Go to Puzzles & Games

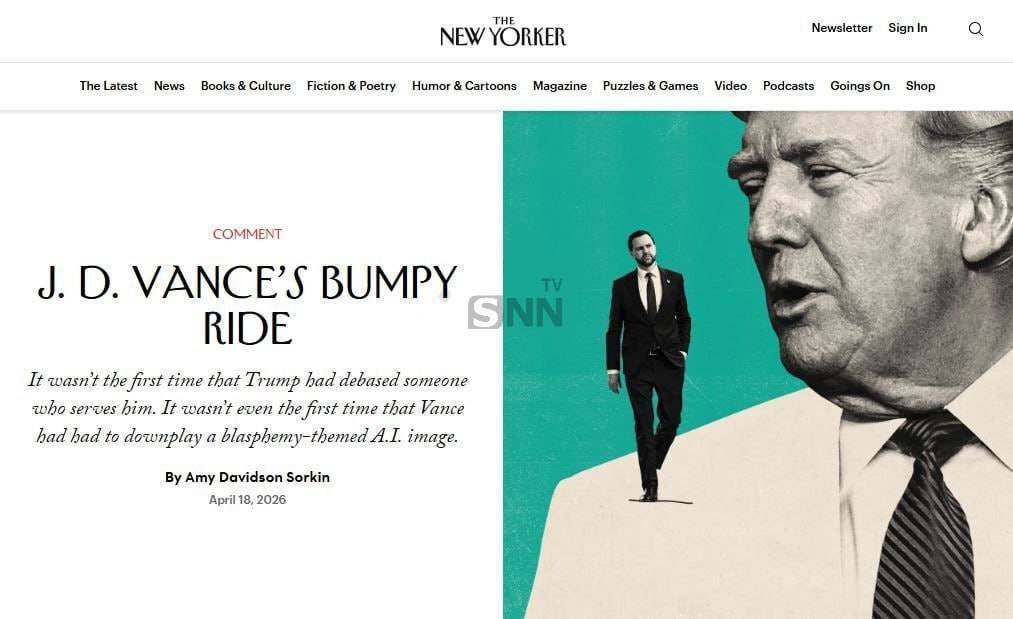[651, 86]
